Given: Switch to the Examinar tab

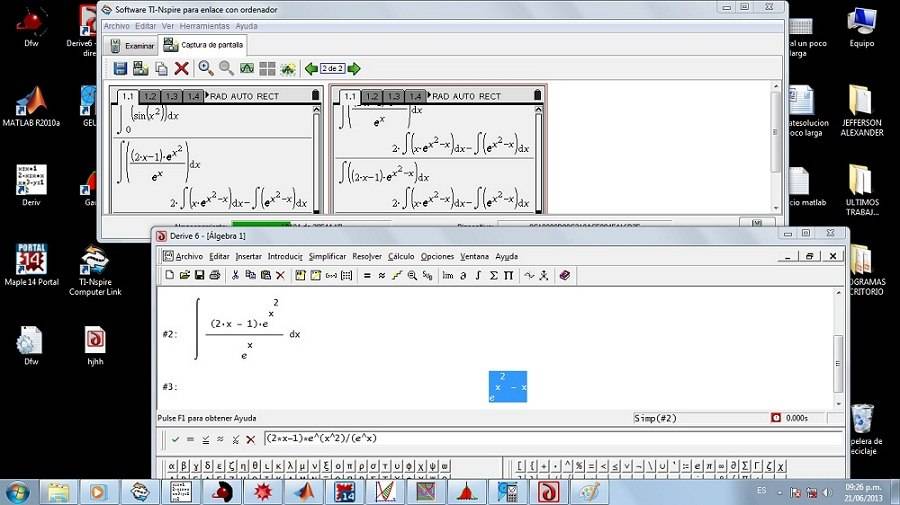Looking at the screenshot, I should click(x=132, y=45).
